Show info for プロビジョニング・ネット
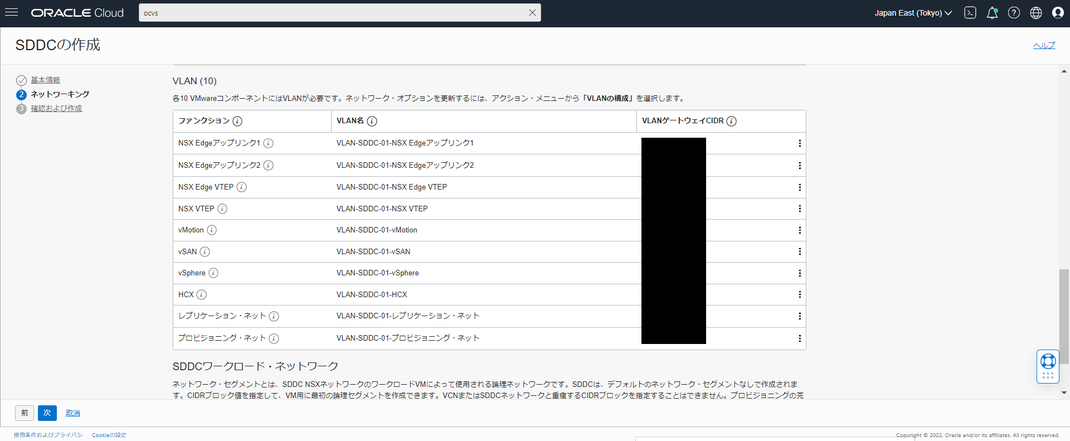 pyautogui.click(x=274, y=339)
